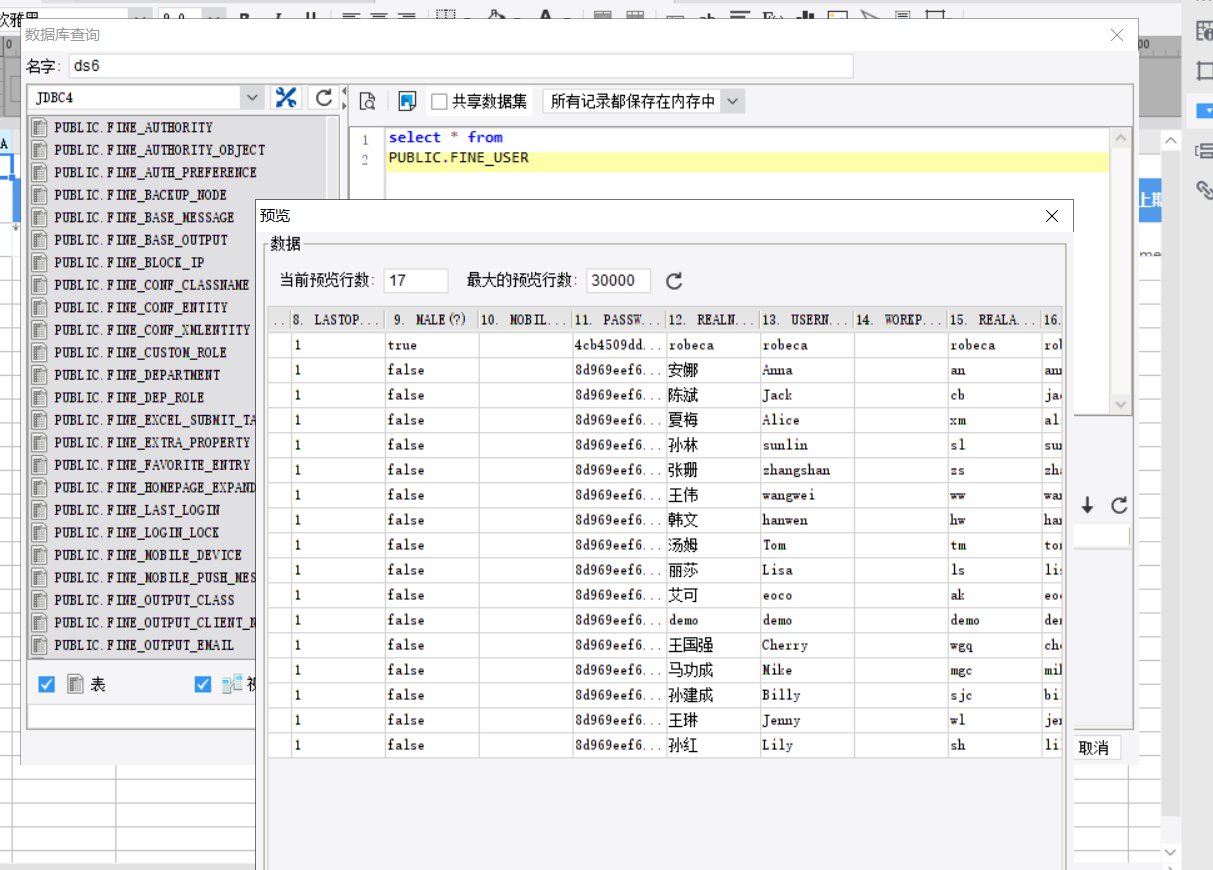Image resolution: width=1213 pixels, height=870 pixels.
Task: Click the username cell 'zhangshan'
Action: click(x=807, y=470)
